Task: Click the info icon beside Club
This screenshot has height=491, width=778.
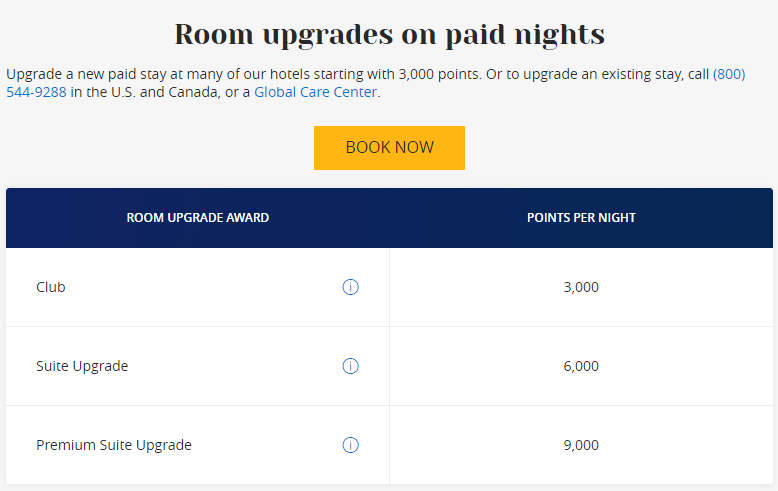Action: click(350, 287)
